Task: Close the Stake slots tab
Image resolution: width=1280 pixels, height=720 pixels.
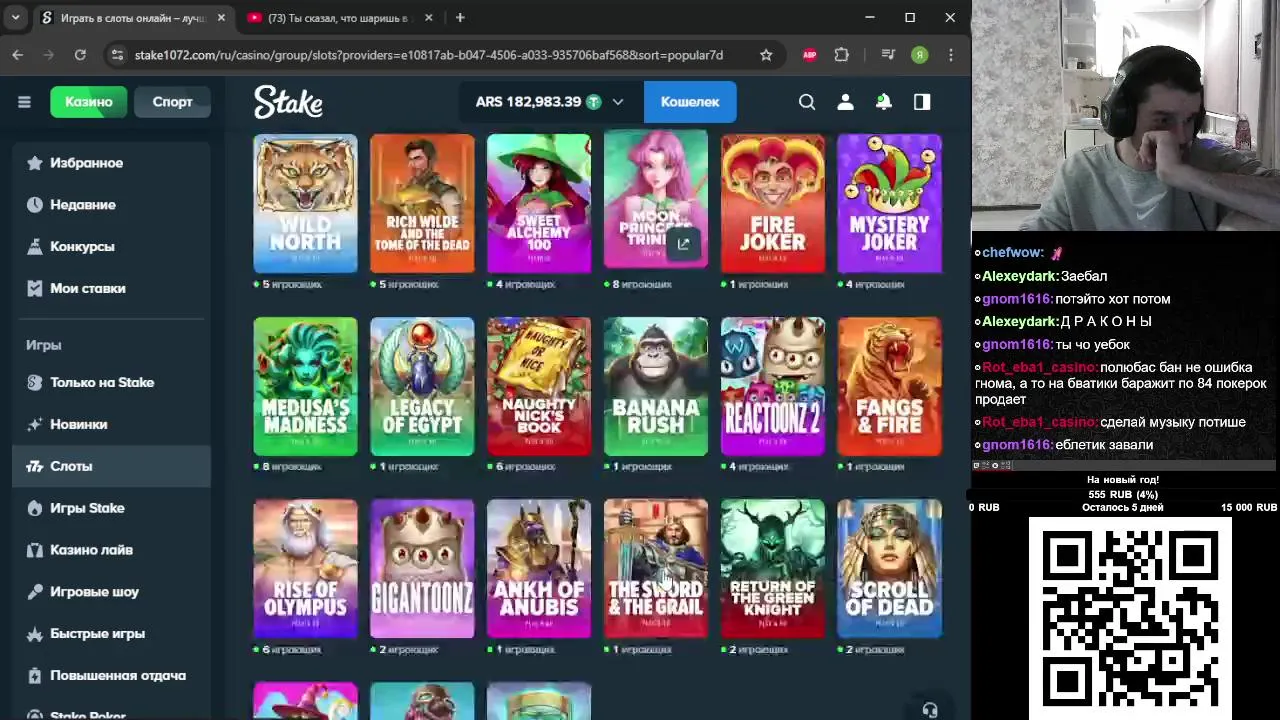Action: (x=221, y=18)
